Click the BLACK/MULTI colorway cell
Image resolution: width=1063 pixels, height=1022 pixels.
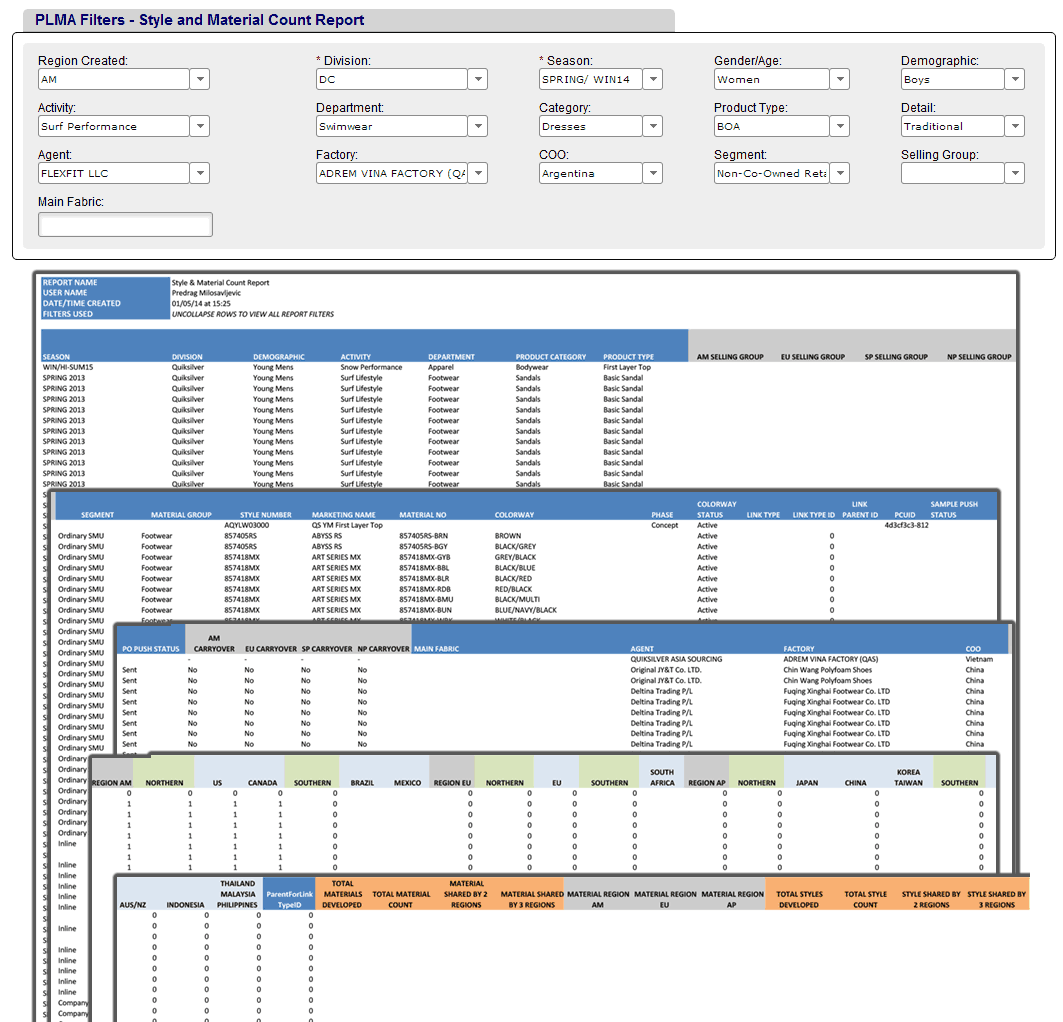click(x=517, y=600)
